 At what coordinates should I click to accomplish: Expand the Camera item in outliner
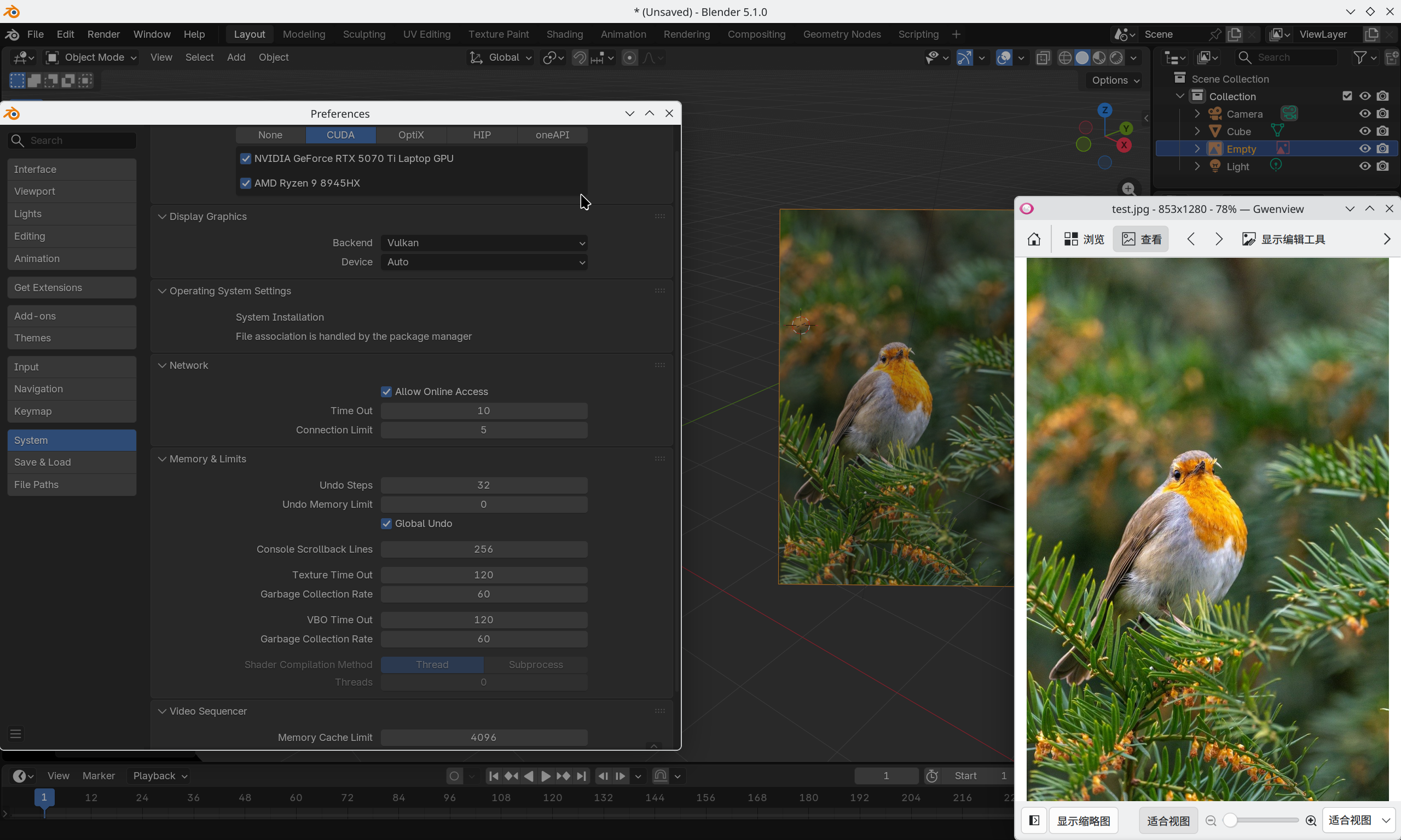click(1197, 114)
